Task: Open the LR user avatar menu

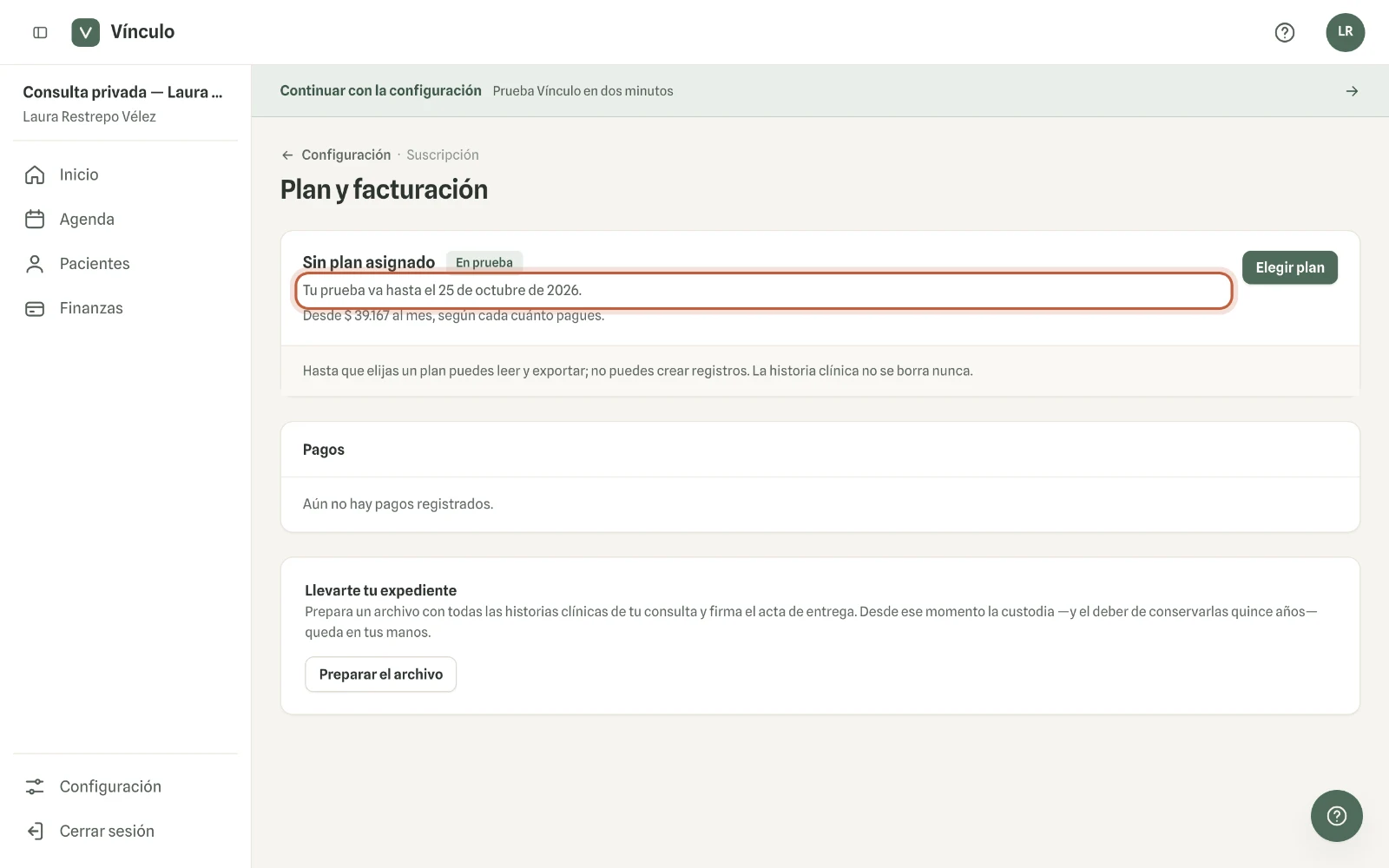Action: (1345, 32)
